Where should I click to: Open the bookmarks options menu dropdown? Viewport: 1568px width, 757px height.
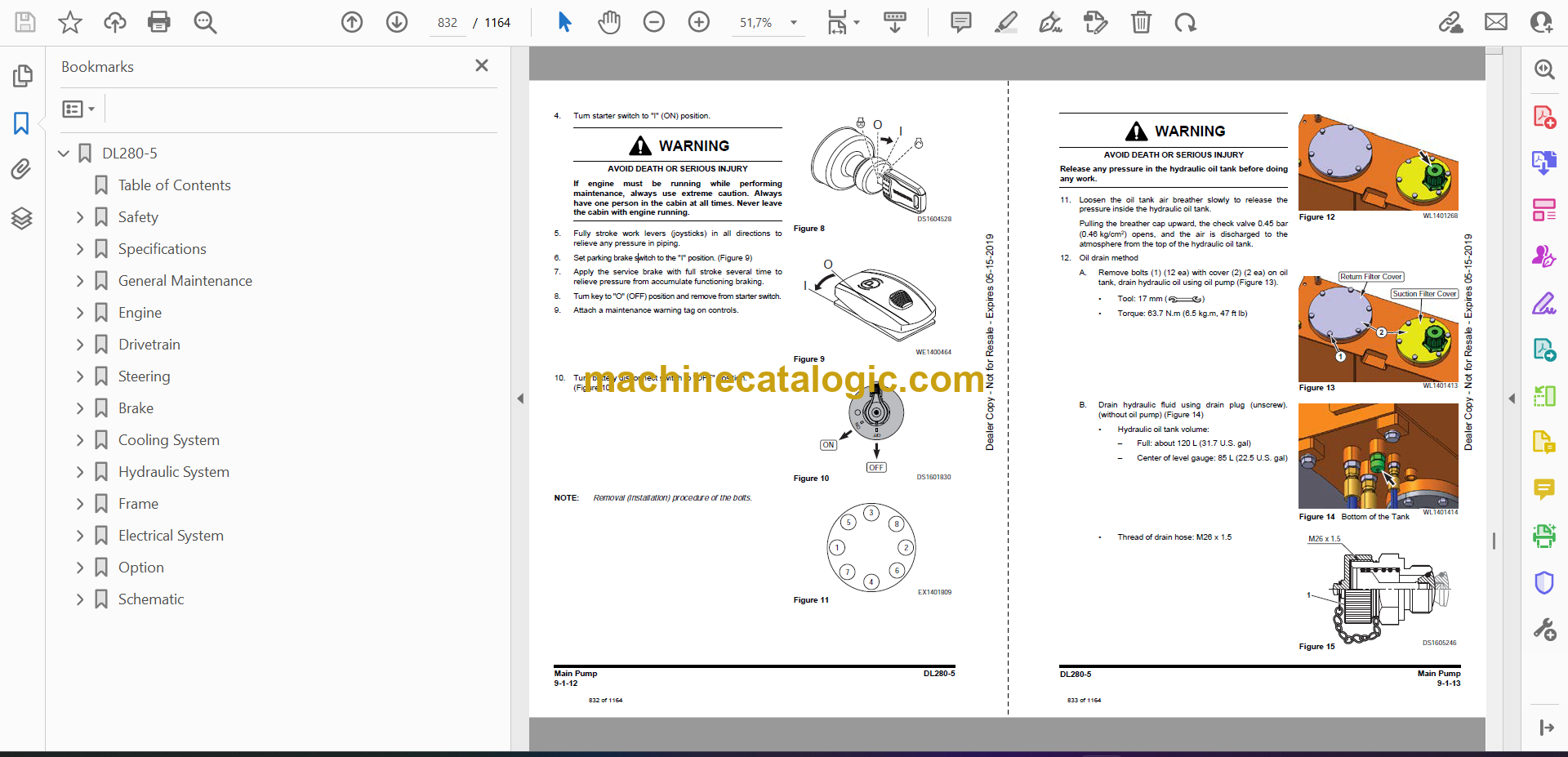(x=78, y=109)
